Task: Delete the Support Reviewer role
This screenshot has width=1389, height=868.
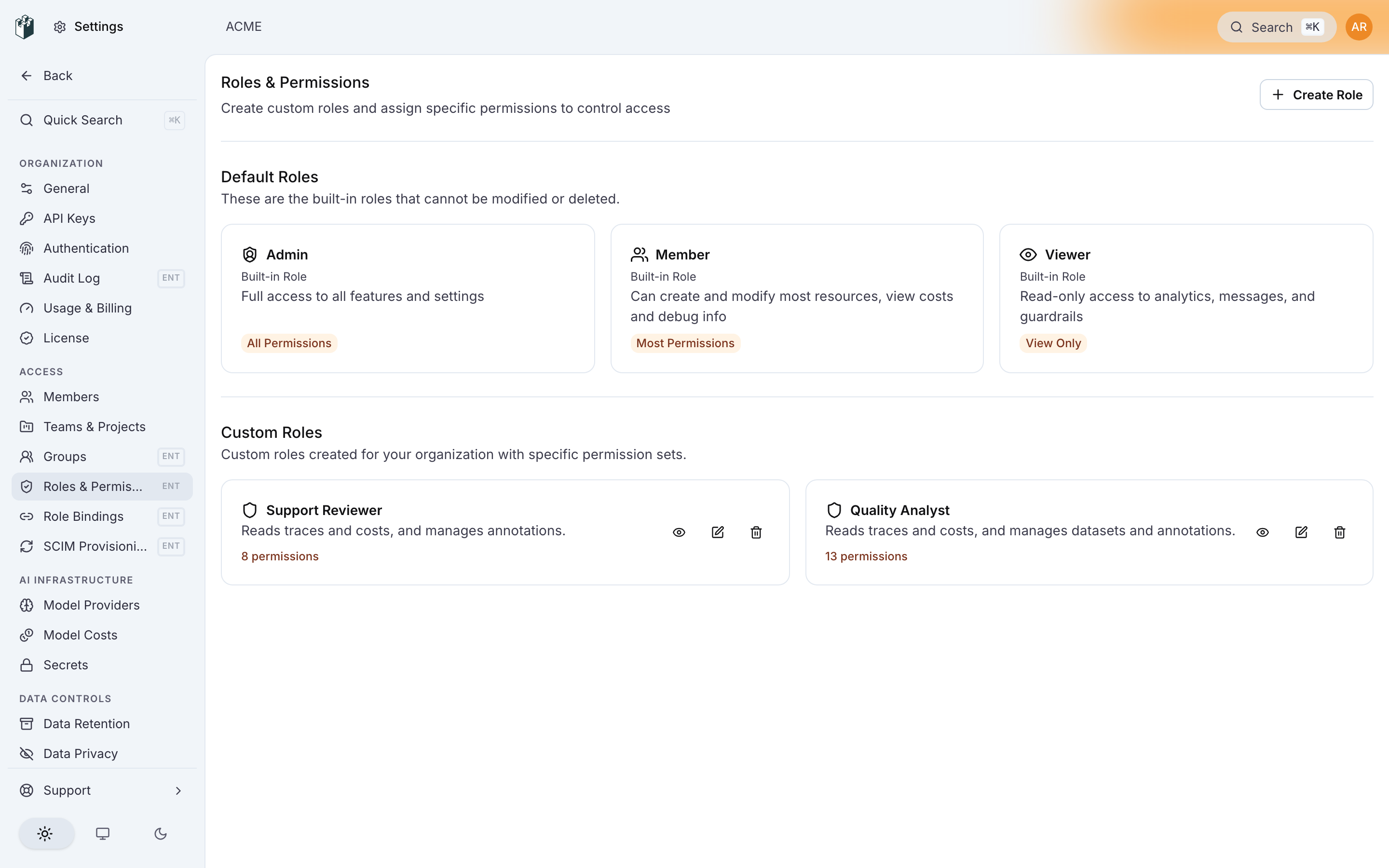Action: [756, 532]
